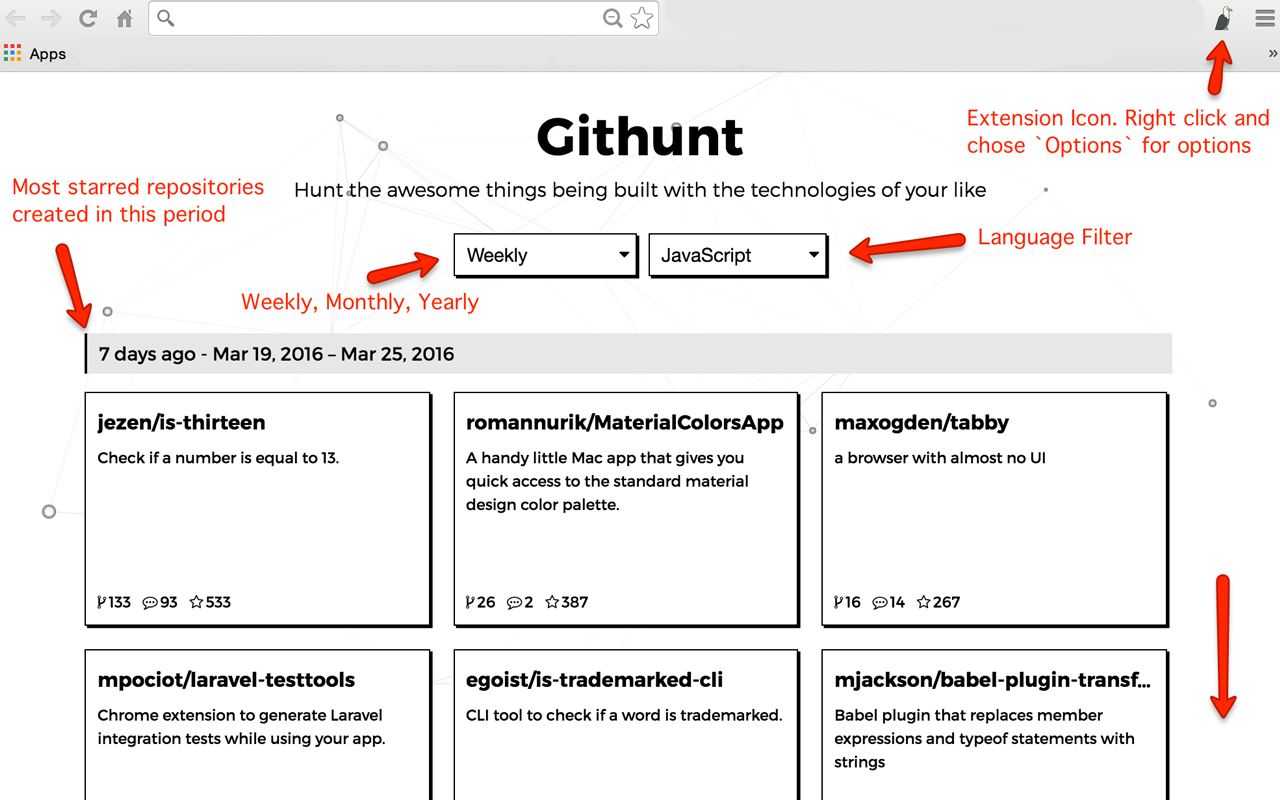Click the comments icon on MaterialColorsApp card

tap(515, 602)
